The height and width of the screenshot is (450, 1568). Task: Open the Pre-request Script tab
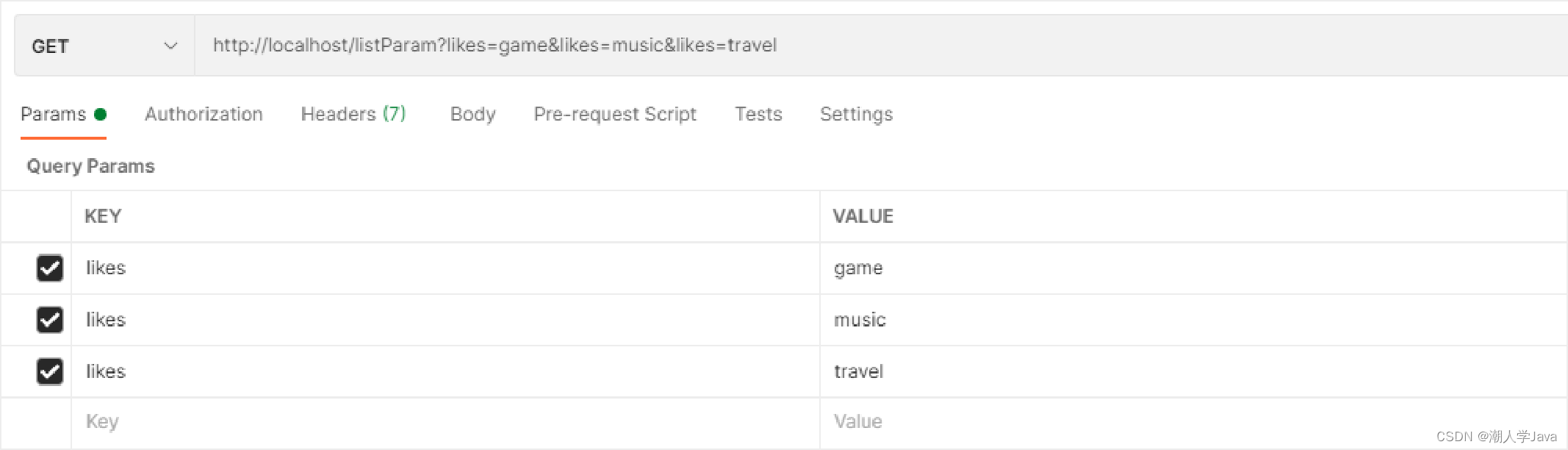[x=615, y=115]
